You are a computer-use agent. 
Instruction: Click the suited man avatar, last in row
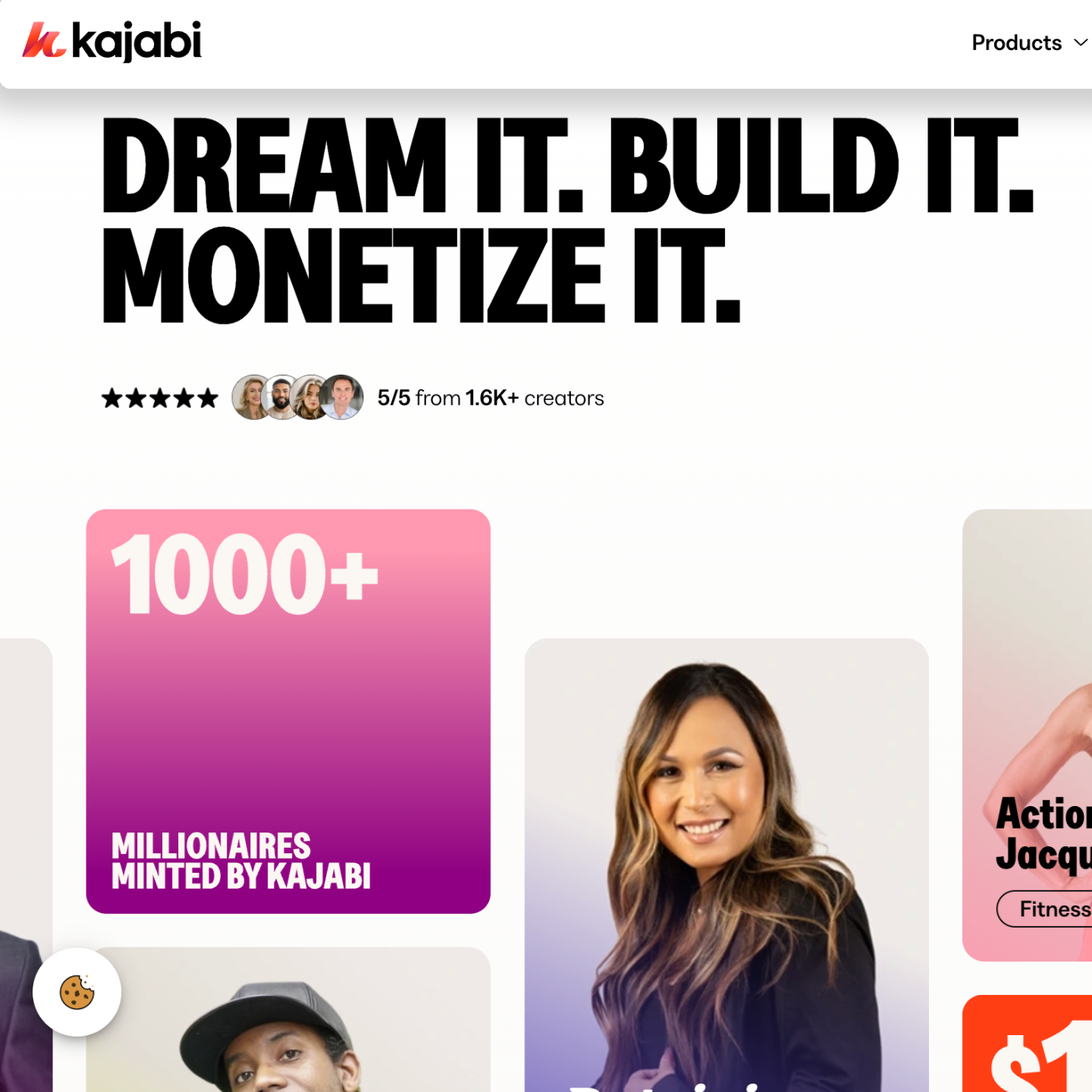pyautogui.click(x=342, y=397)
